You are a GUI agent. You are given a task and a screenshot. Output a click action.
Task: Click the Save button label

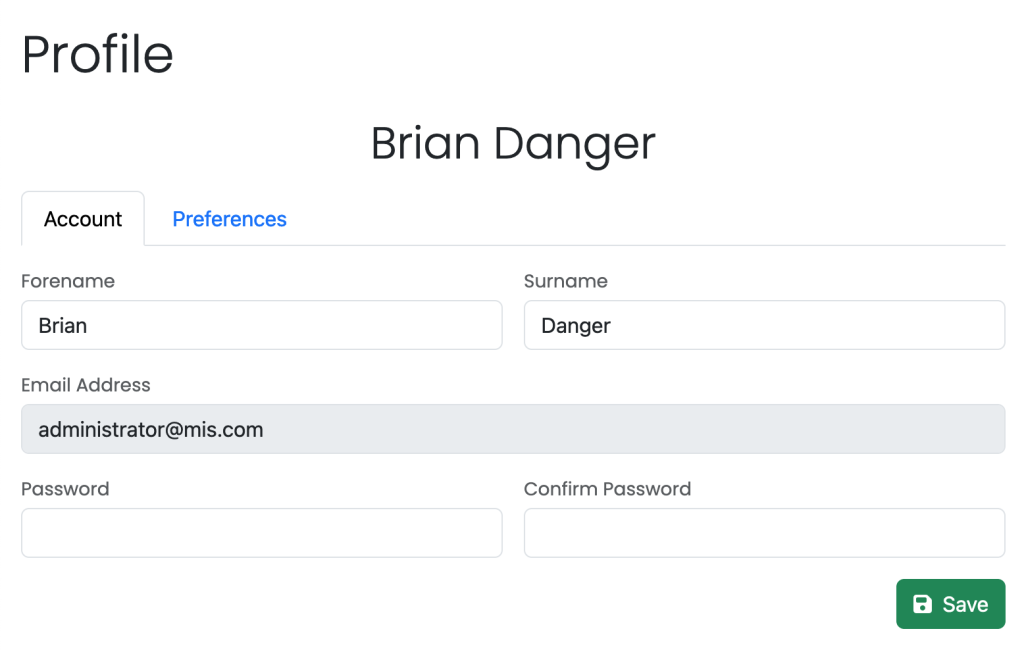[x=965, y=604]
